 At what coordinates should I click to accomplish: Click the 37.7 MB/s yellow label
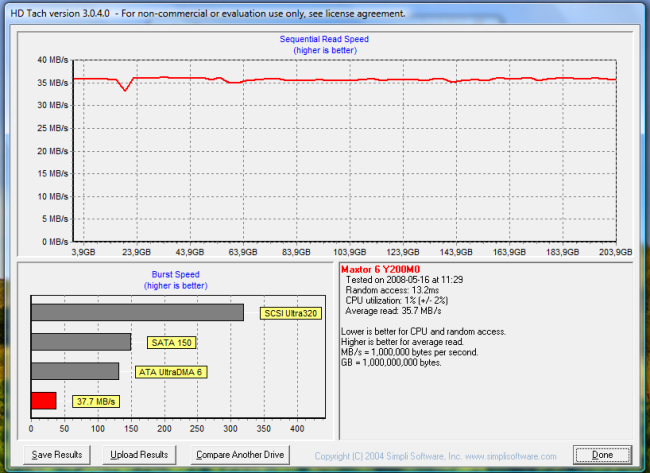[96, 402]
